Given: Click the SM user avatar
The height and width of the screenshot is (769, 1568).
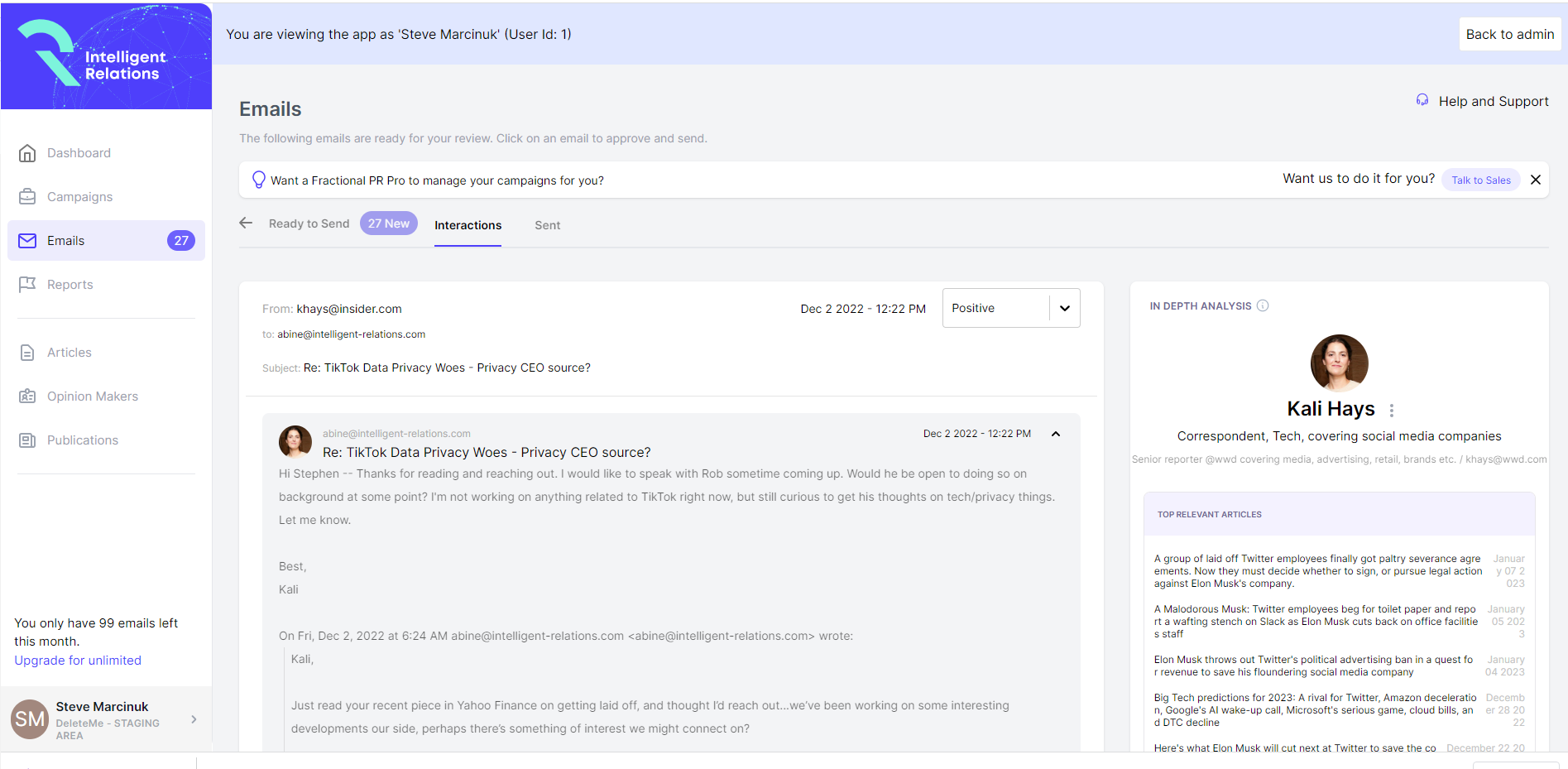Looking at the screenshot, I should (x=30, y=719).
